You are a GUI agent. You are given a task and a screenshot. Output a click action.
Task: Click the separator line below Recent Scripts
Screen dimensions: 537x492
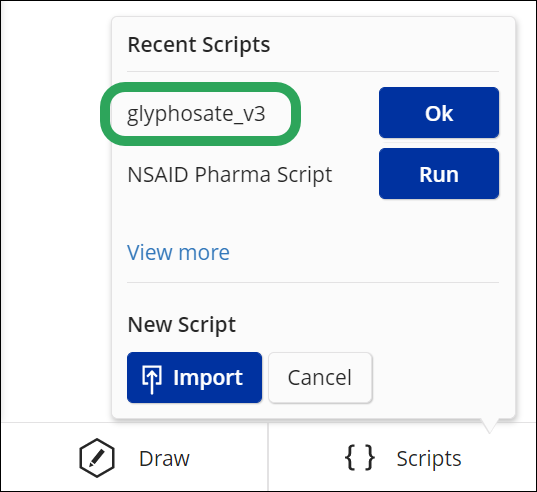[x=313, y=72]
